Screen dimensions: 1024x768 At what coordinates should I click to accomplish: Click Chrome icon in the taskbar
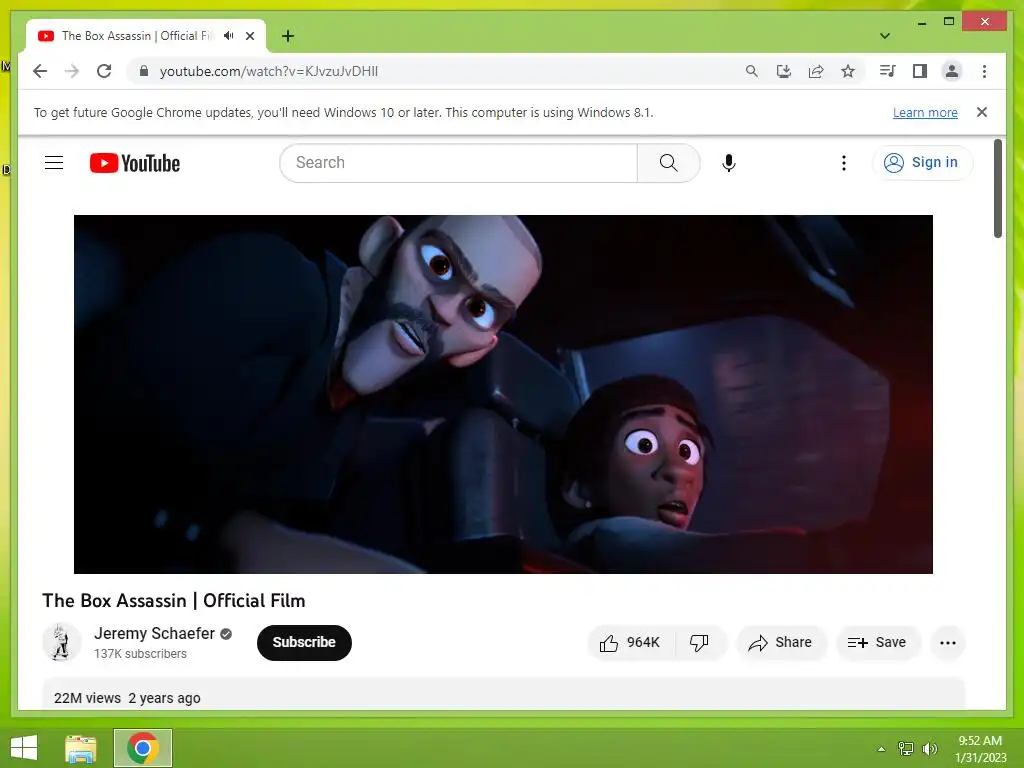(143, 748)
